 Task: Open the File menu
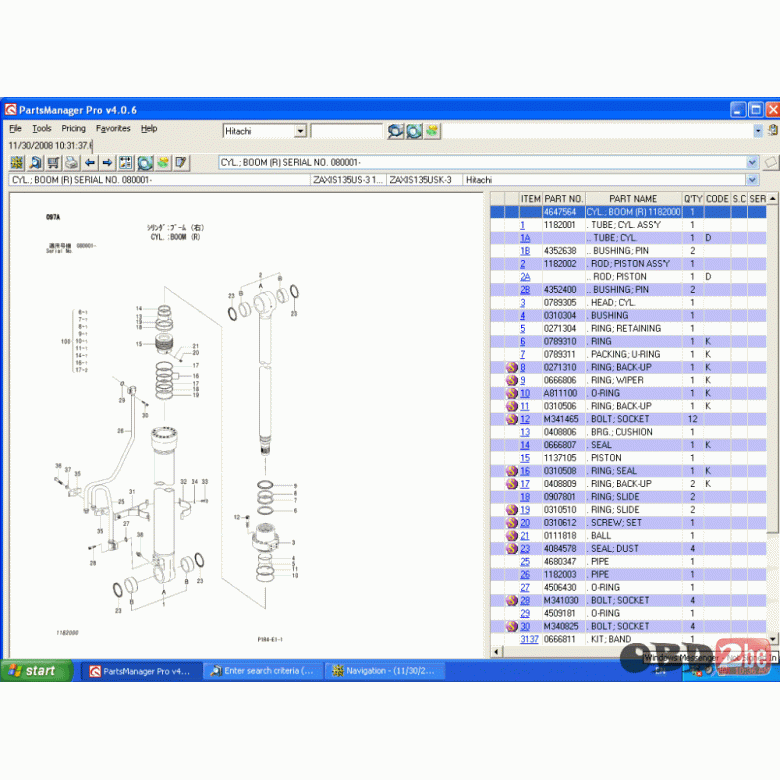coord(15,129)
